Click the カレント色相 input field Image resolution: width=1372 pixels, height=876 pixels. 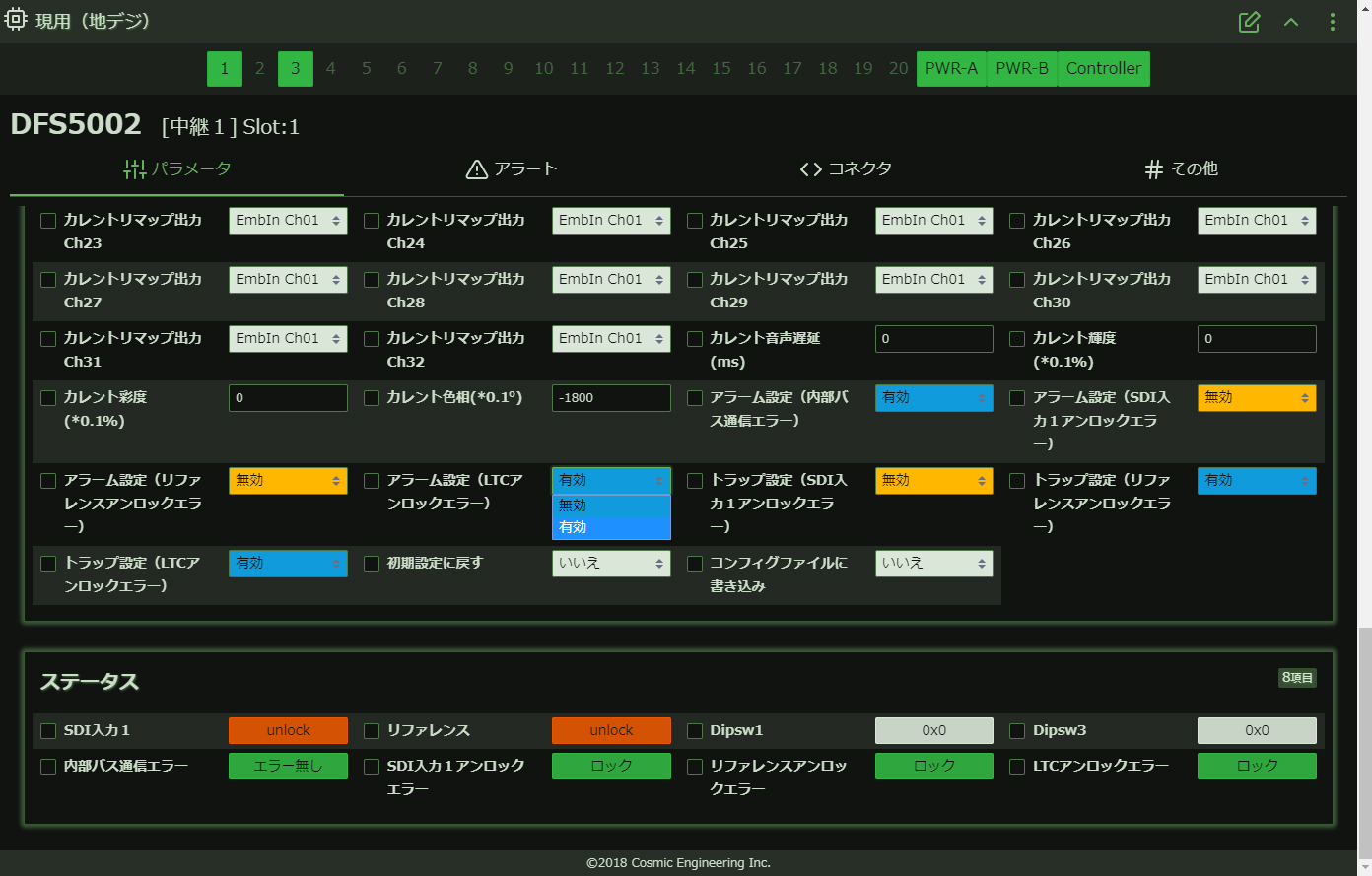click(x=611, y=398)
